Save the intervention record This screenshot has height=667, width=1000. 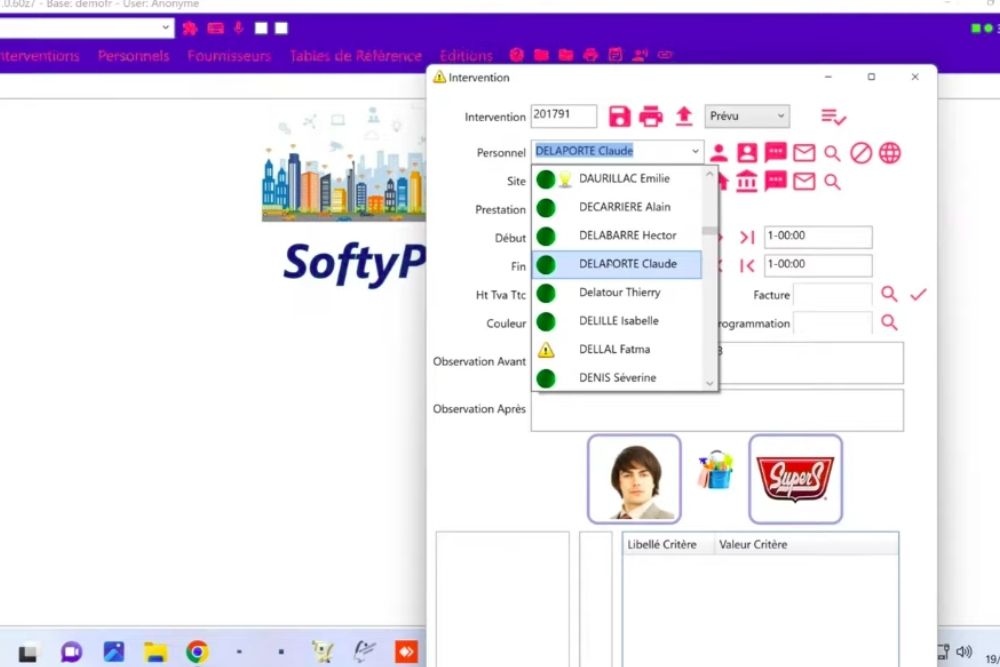click(x=619, y=116)
